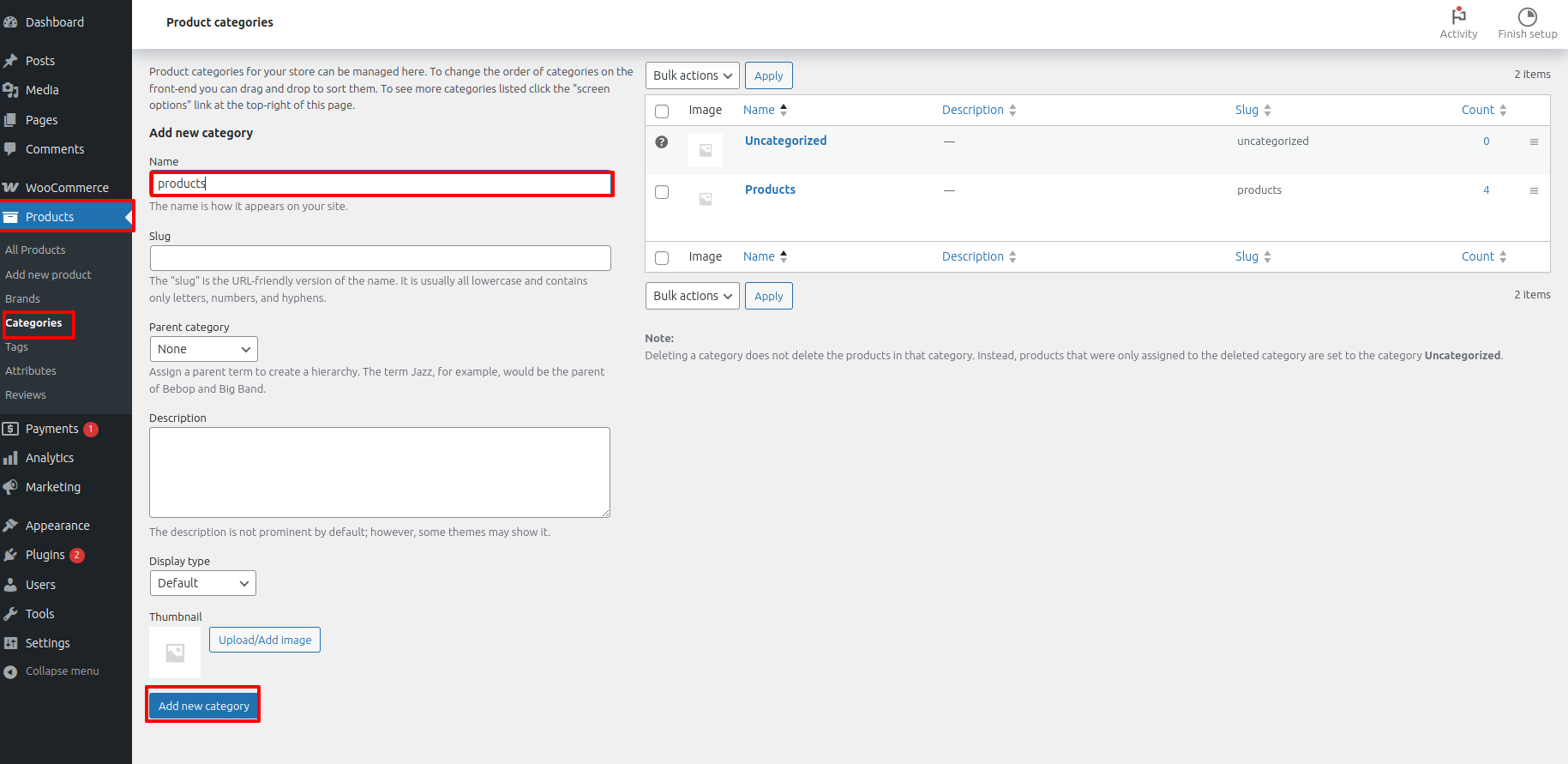Click the Finish setup progress icon

(x=1527, y=16)
